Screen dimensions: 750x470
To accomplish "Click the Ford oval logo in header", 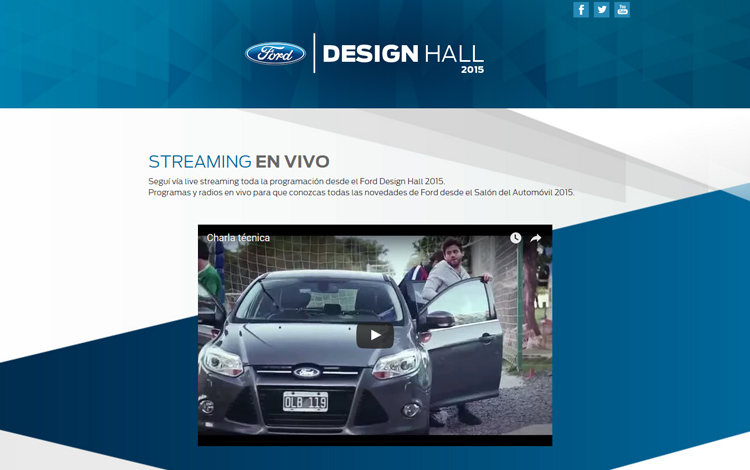I will [x=275, y=54].
